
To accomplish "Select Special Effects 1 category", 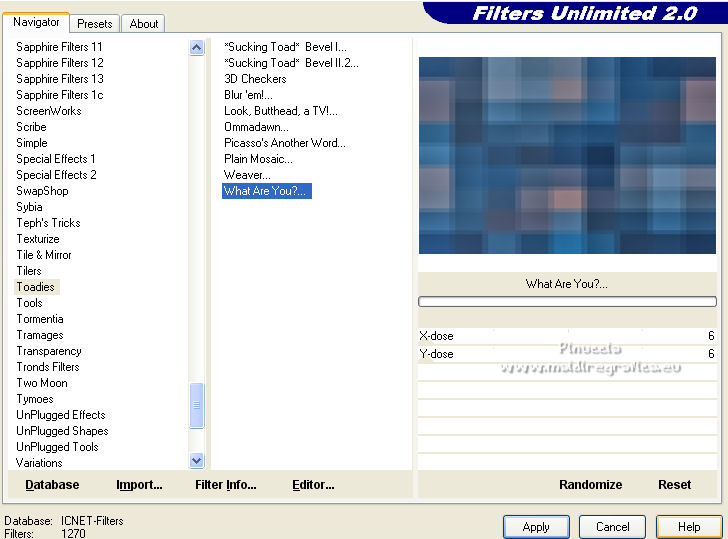I will tap(56, 159).
